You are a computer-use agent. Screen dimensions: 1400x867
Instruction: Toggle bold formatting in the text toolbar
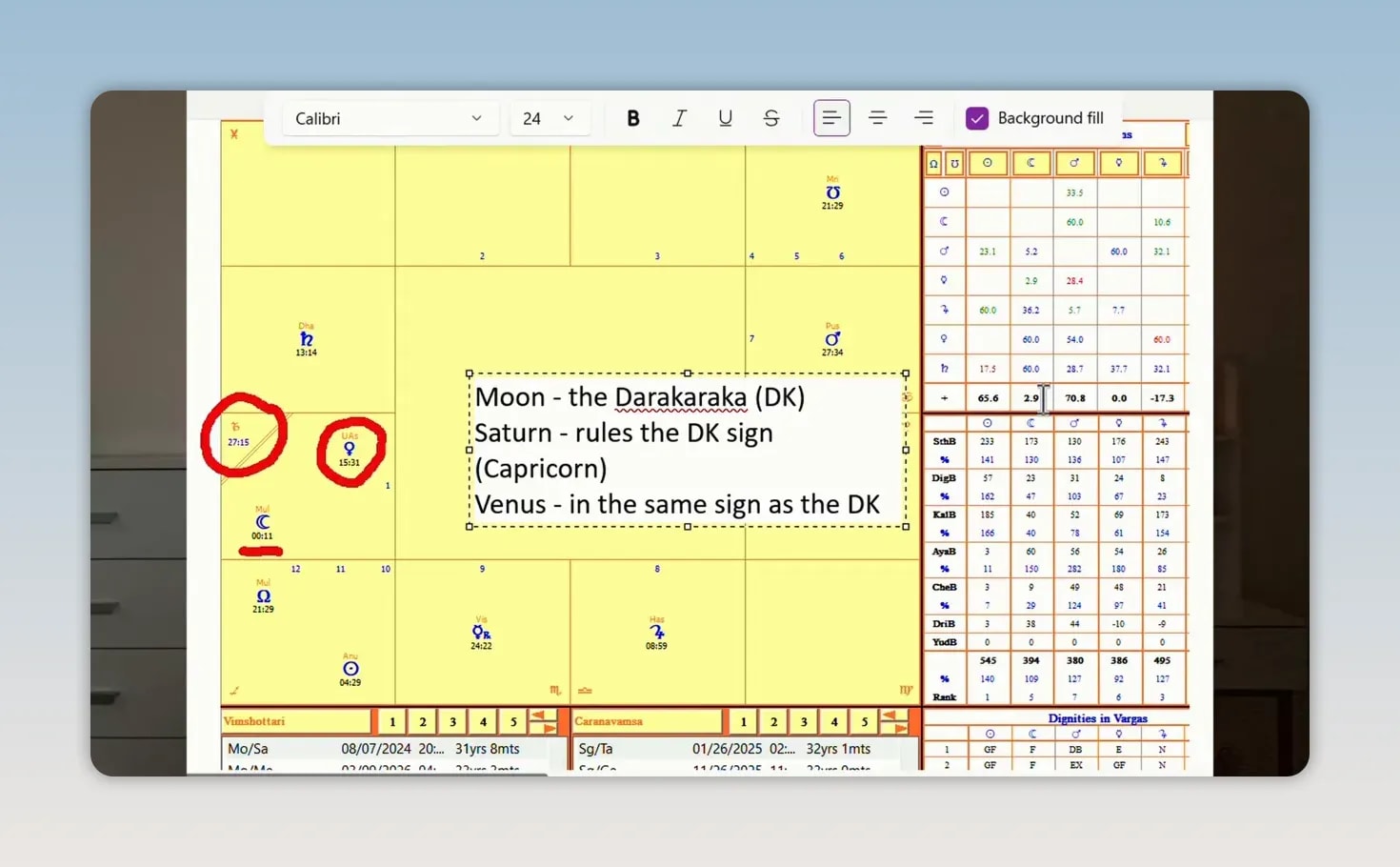coord(632,118)
